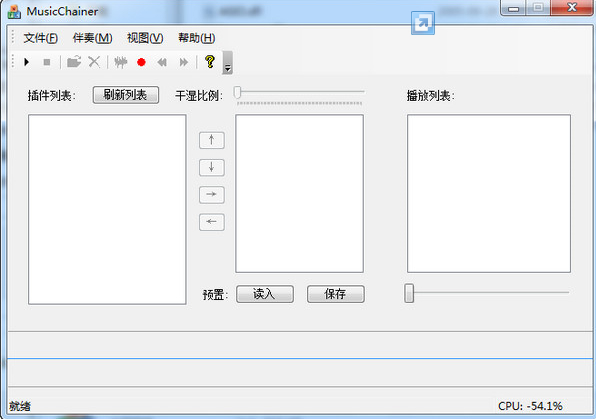Start playback with the play icon
The height and width of the screenshot is (419, 596).
(27, 62)
